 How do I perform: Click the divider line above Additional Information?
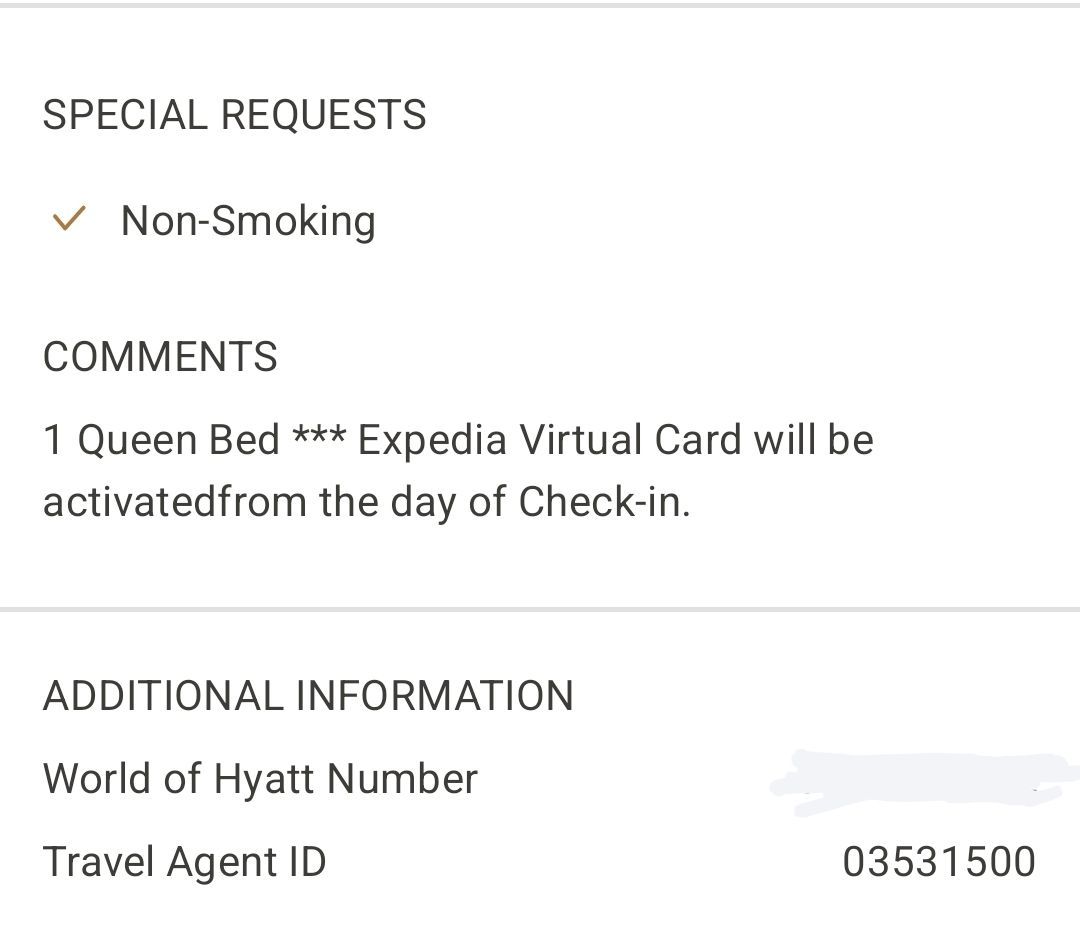coord(540,610)
